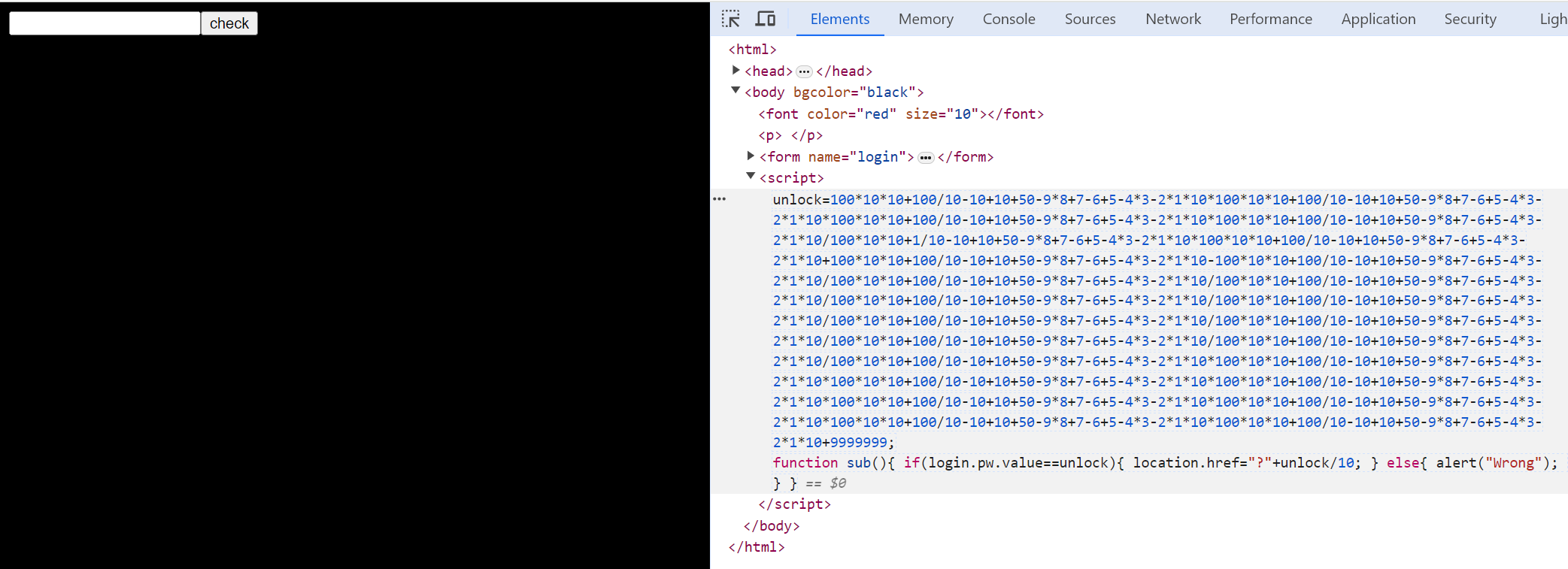Select the closing script tag line
The image size is (1568, 569).
click(x=795, y=504)
